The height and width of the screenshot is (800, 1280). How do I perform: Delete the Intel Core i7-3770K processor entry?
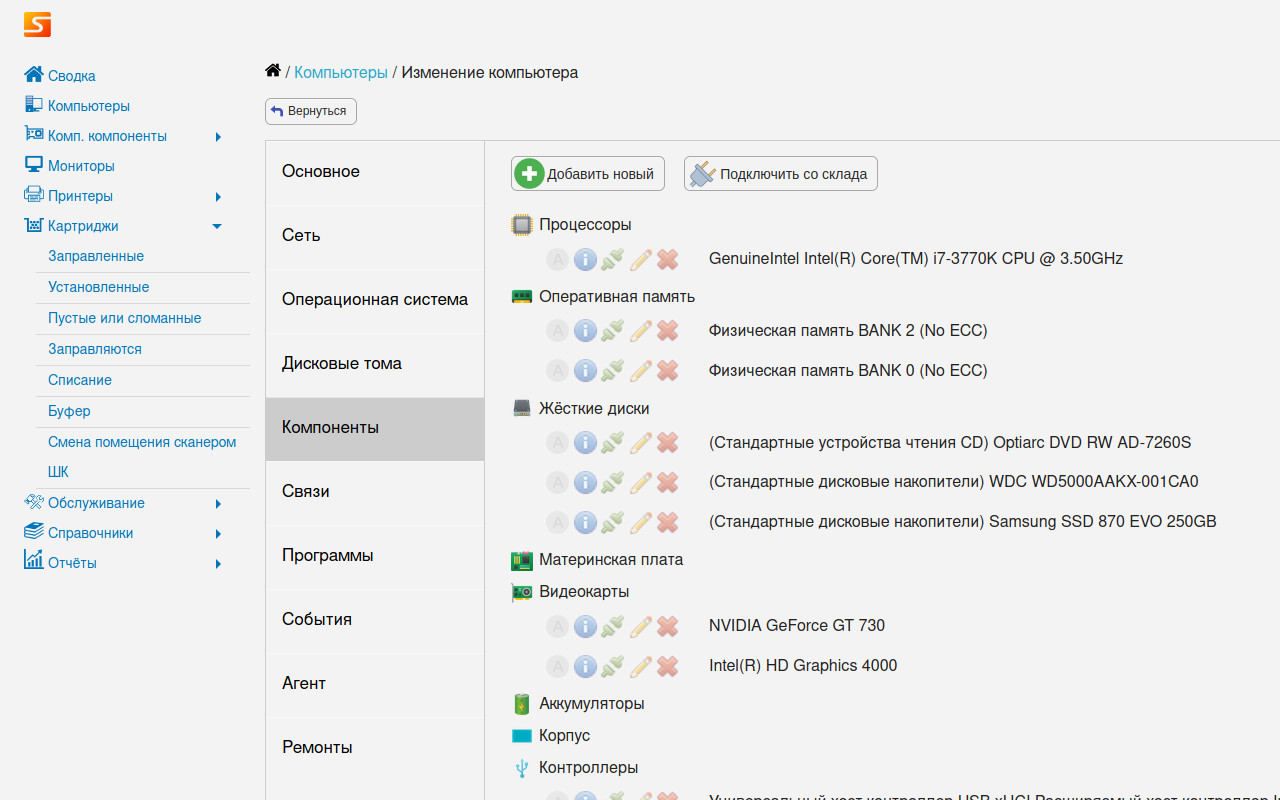click(668, 259)
